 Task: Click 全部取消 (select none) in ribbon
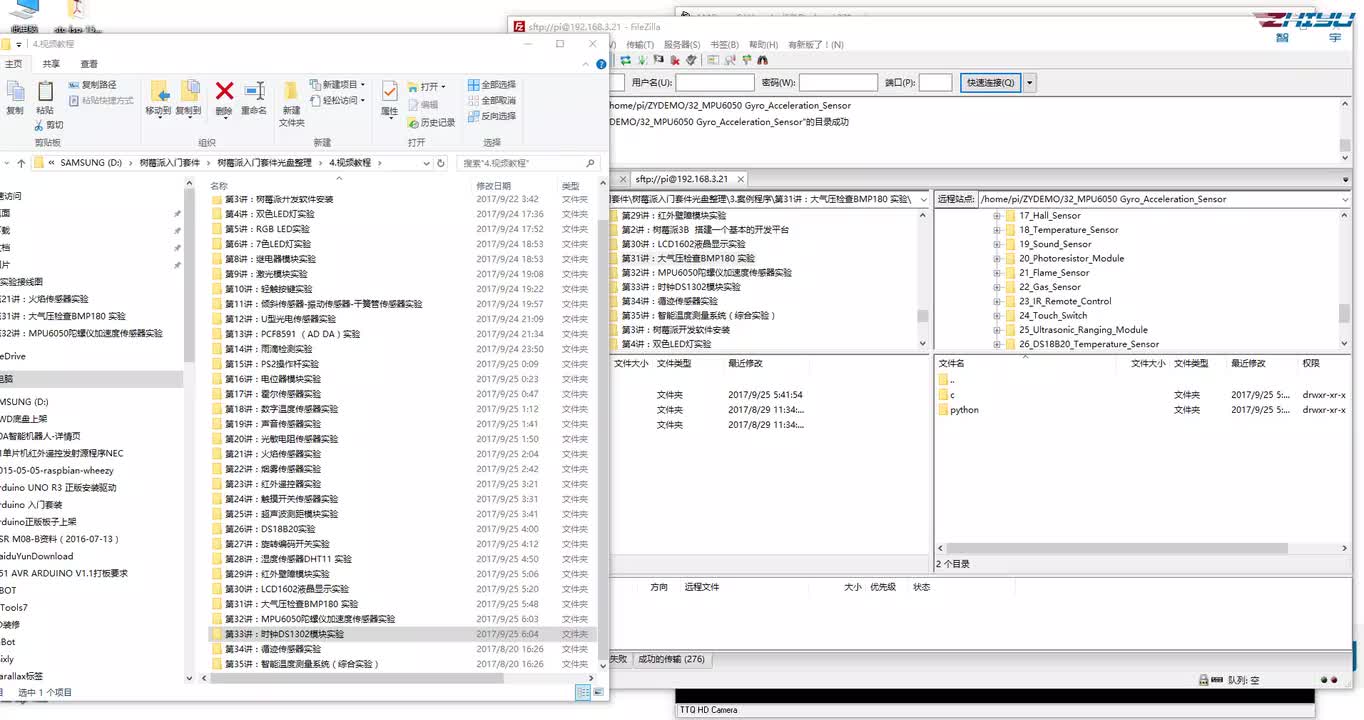click(x=491, y=100)
